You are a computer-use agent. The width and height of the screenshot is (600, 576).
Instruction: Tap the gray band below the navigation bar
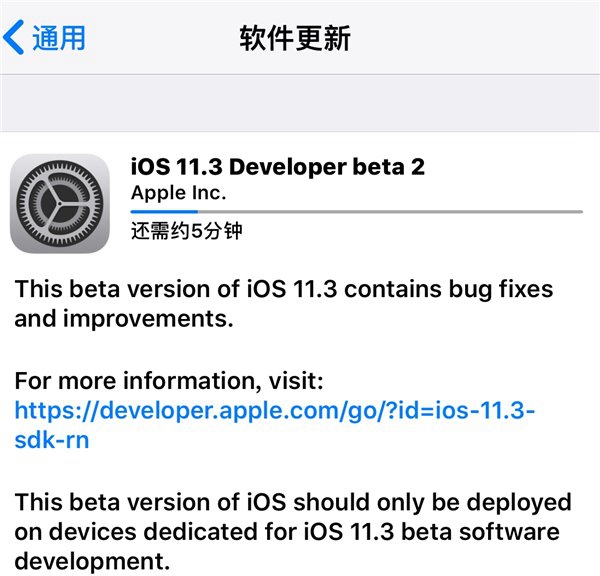coord(300,102)
